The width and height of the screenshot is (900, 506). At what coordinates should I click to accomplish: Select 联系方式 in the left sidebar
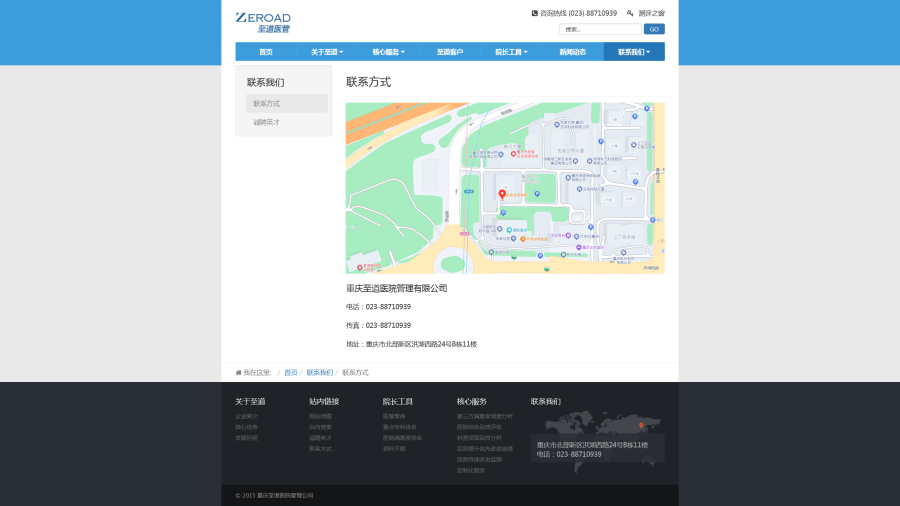point(287,104)
